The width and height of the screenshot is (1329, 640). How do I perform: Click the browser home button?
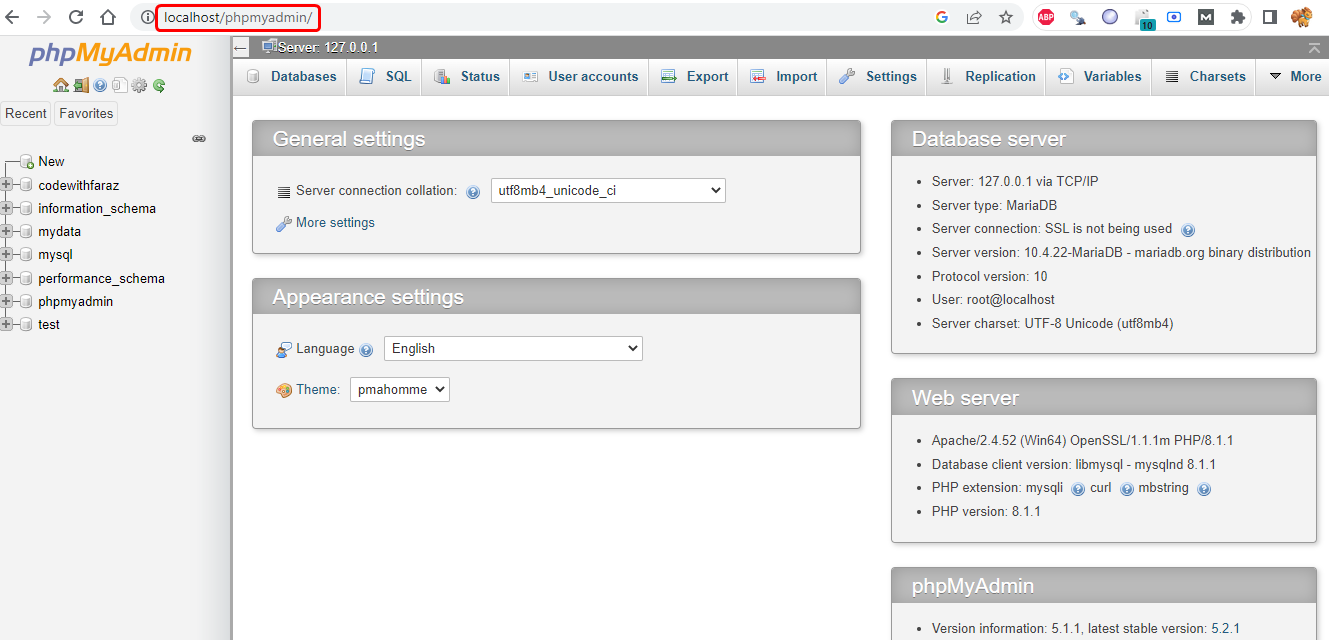pos(108,17)
